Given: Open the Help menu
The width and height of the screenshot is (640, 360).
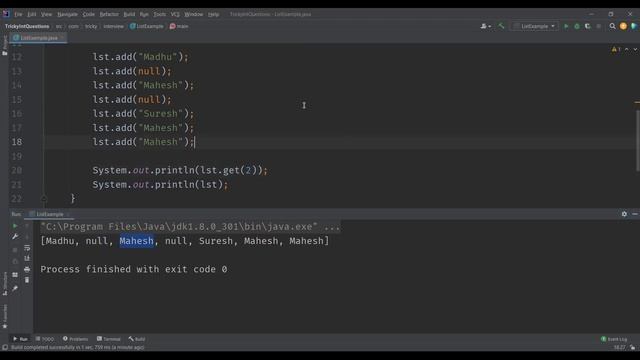Looking at the screenshot, I should [213, 14].
